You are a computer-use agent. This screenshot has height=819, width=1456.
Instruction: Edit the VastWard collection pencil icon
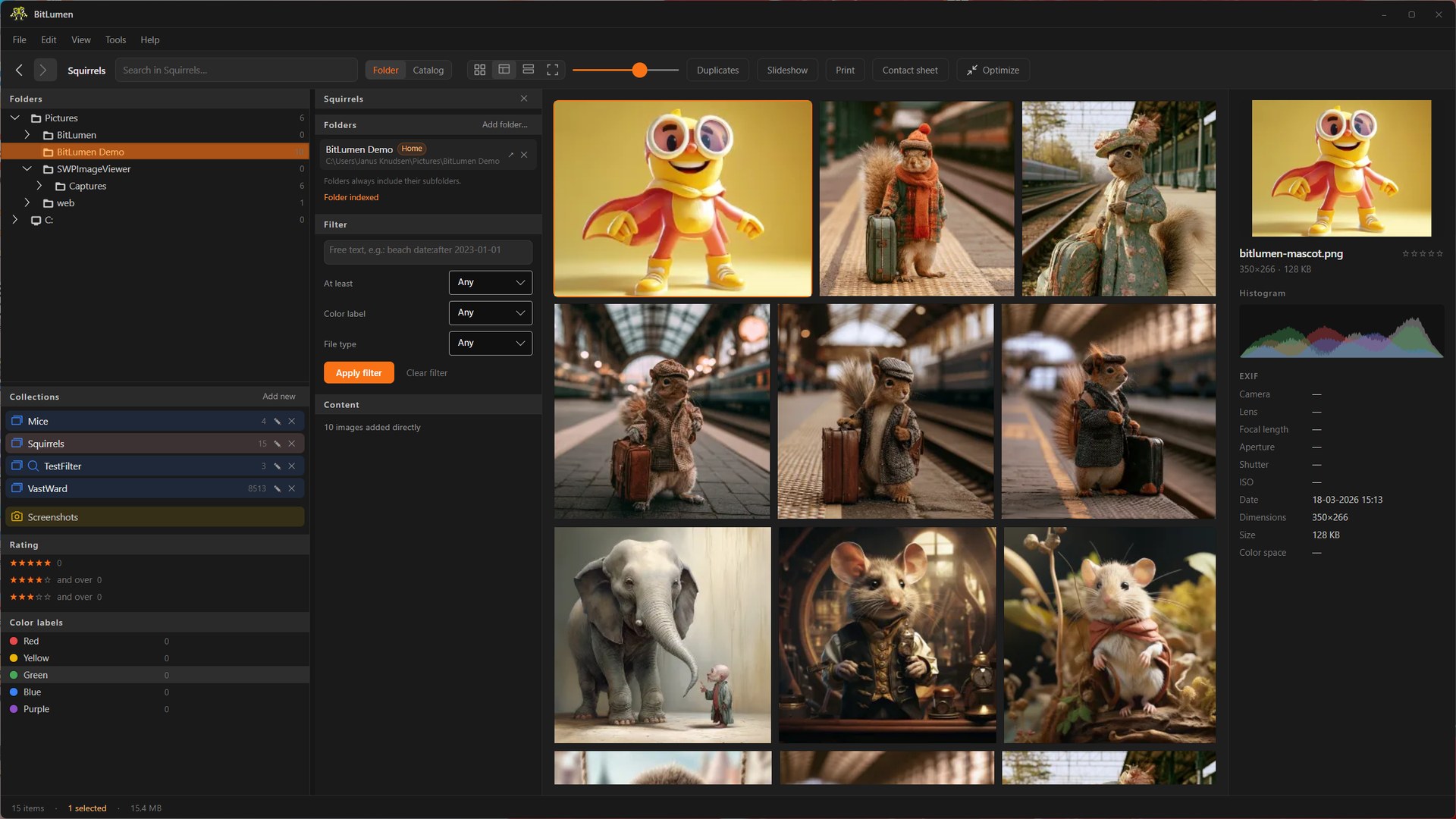[x=278, y=489]
